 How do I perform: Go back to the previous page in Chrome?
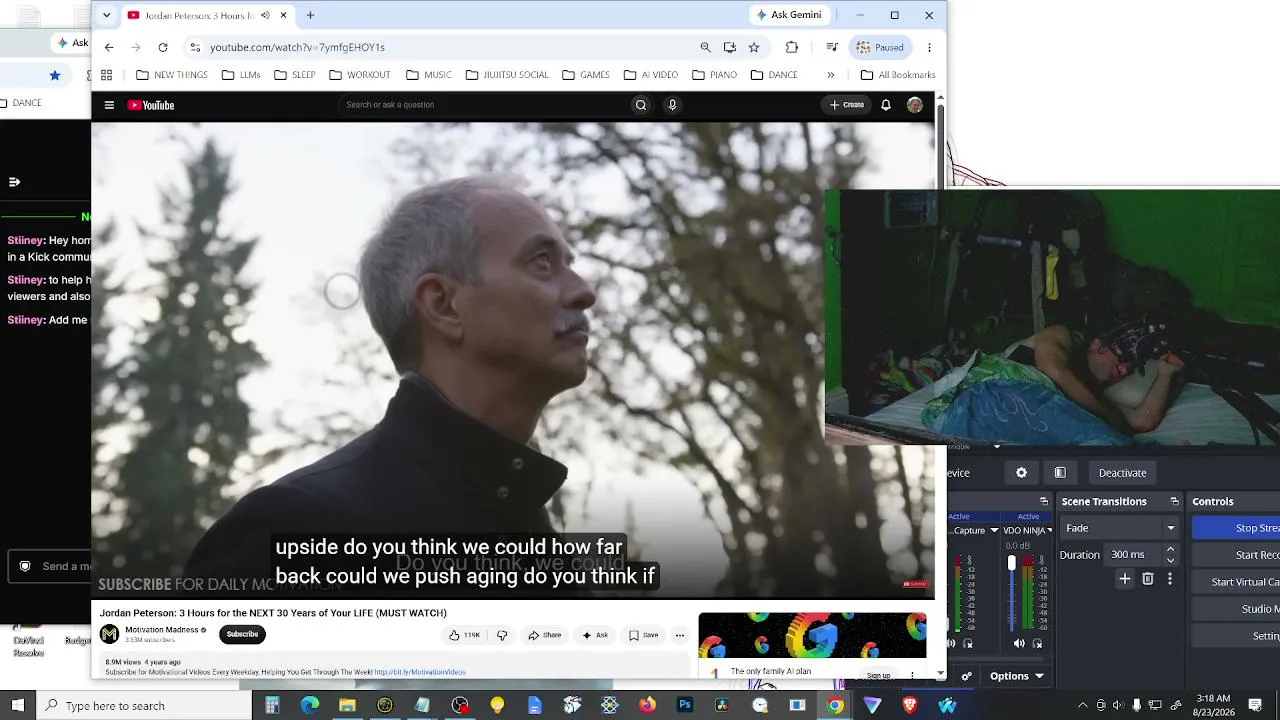click(109, 47)
